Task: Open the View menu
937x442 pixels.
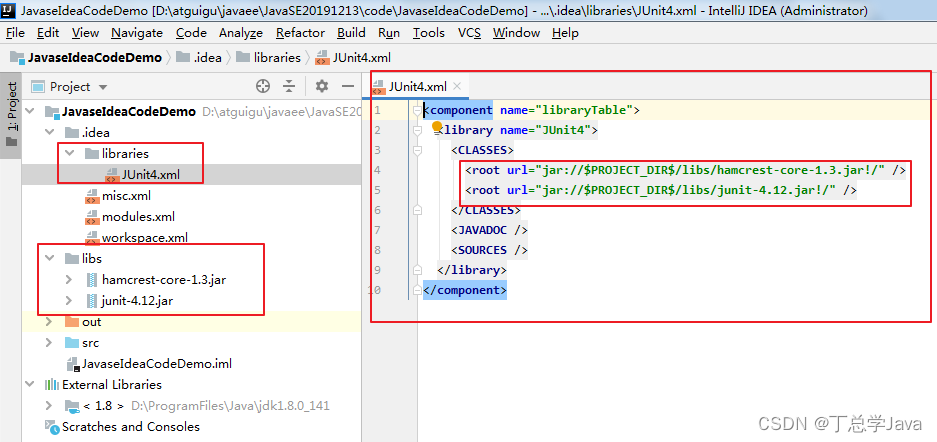Action: coord(85,33)
